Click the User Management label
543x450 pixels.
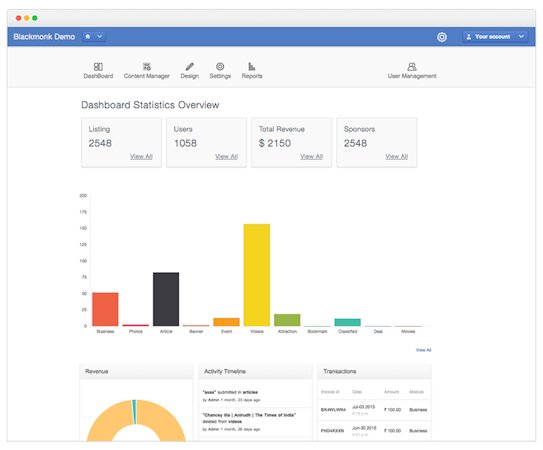click(412, 76)
